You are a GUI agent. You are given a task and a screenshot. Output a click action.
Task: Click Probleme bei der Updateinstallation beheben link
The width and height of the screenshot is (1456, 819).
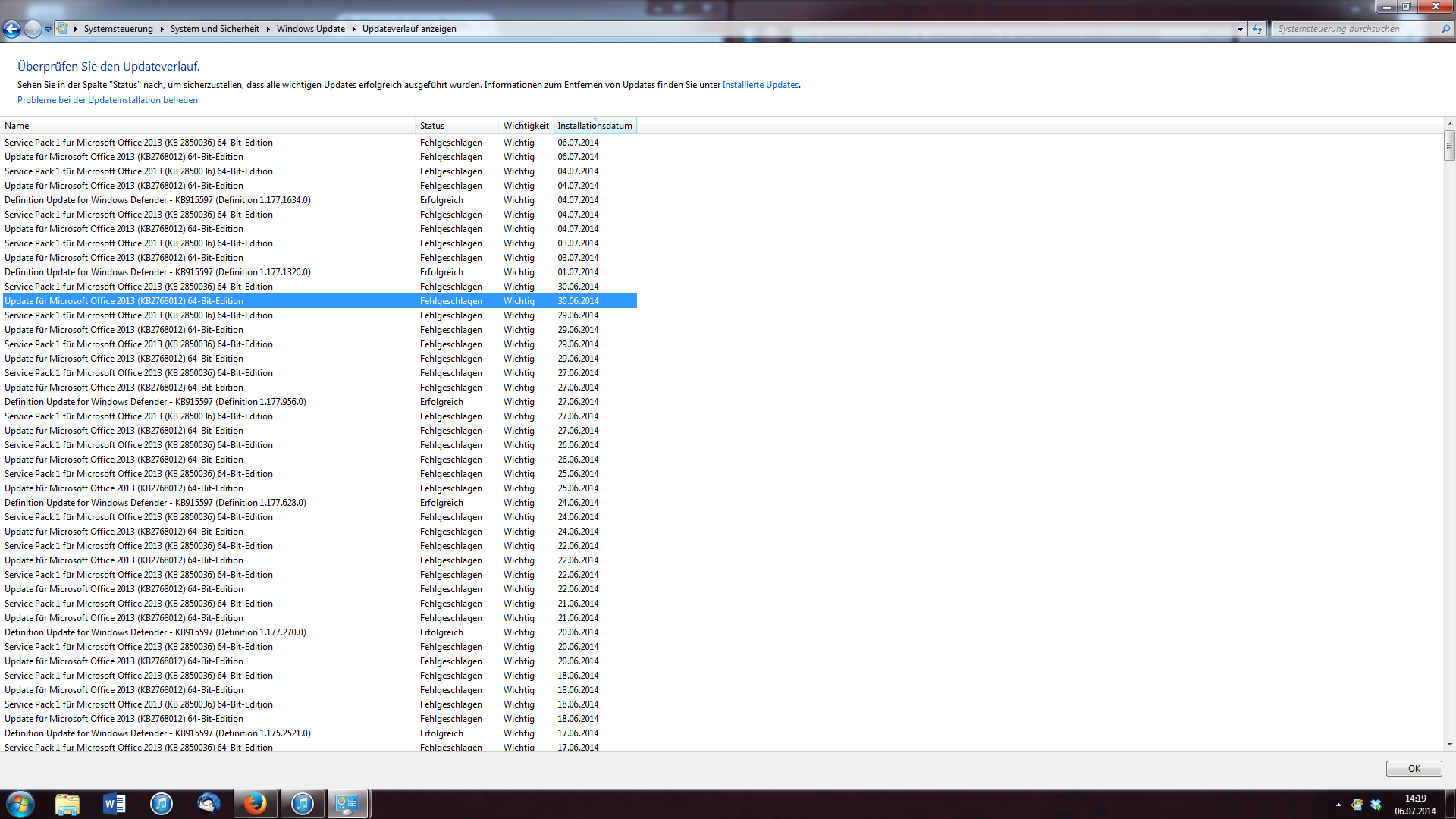point(108,100)
